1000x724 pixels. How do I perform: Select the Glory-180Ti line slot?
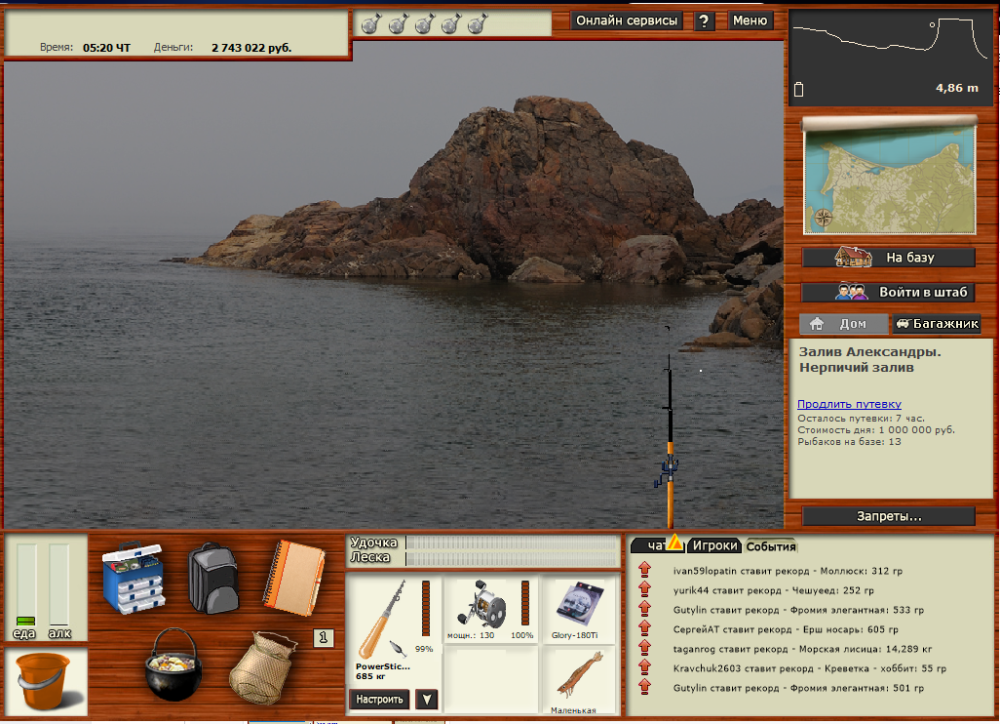pos(577,609)
